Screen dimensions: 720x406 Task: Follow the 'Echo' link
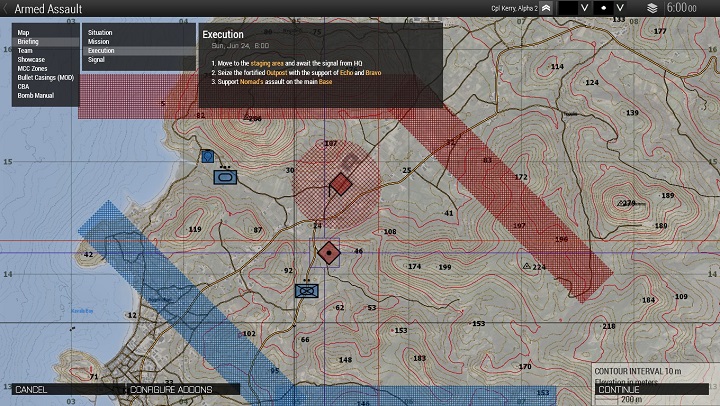(x=346, y=73)
